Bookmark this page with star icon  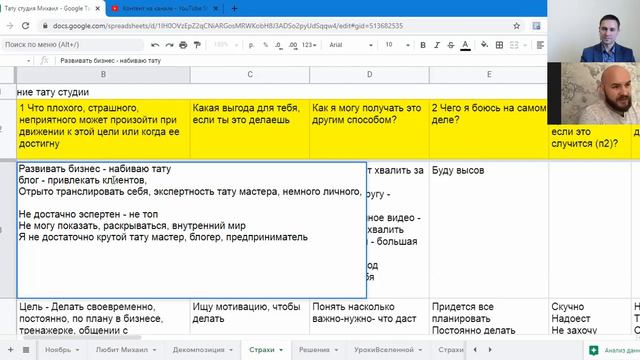(516, 26)
